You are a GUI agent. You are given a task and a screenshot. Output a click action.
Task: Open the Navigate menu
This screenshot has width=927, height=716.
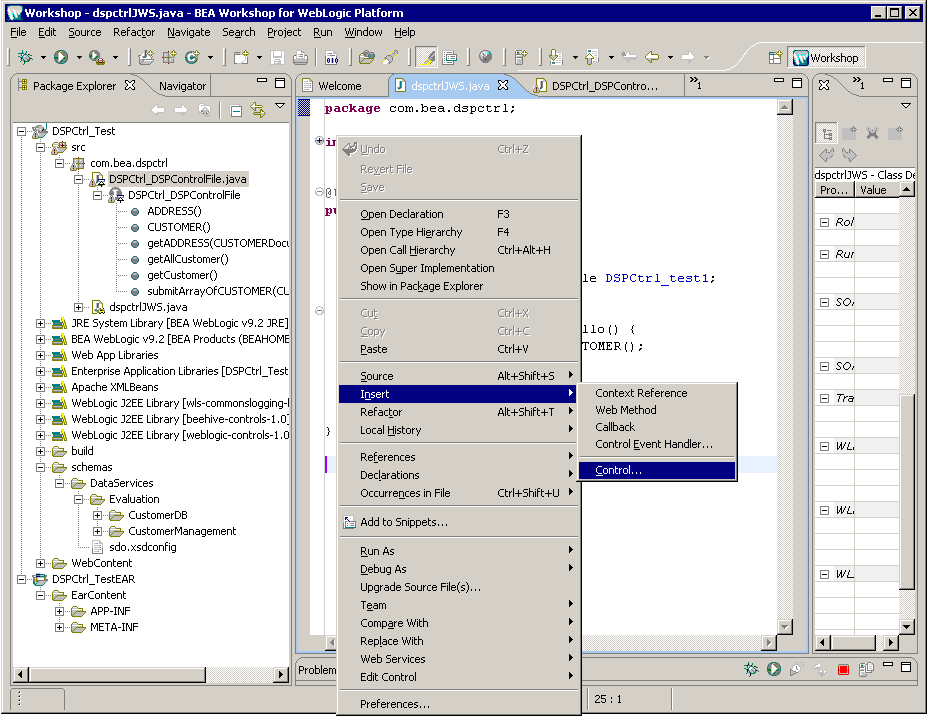[x=189, y=32]
